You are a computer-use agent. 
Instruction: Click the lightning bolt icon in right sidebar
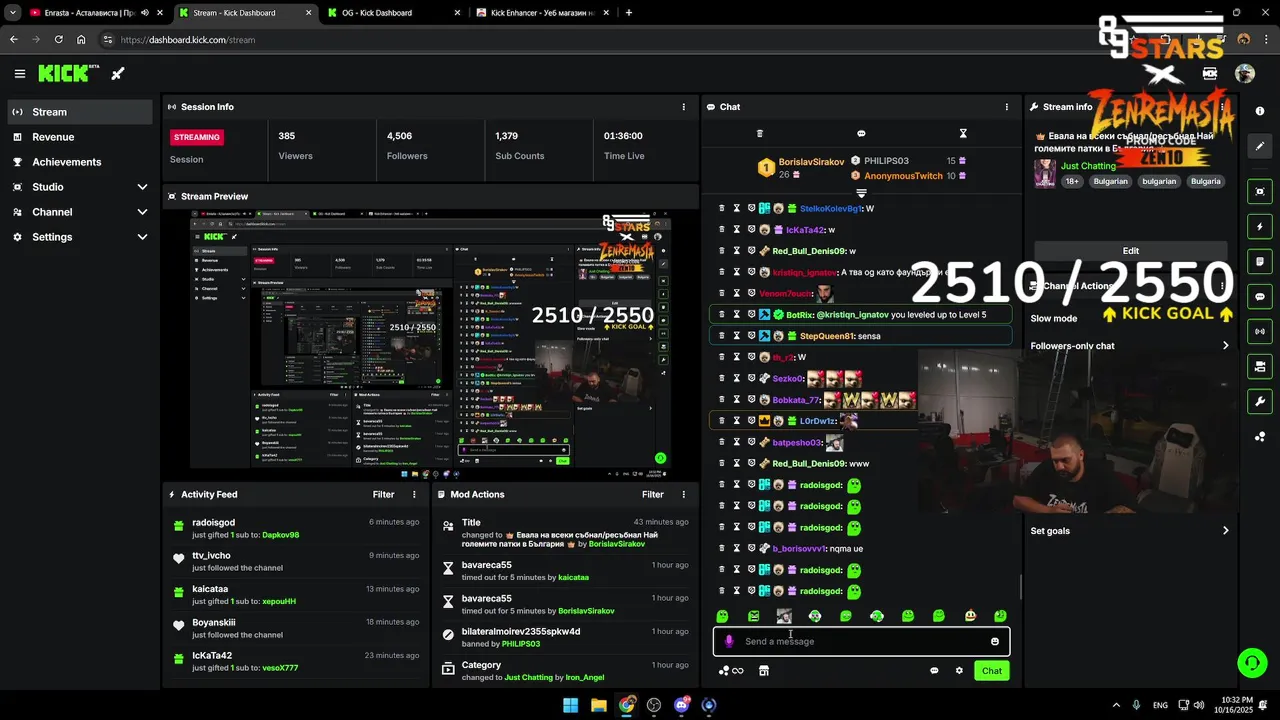click(x=1260, y=227)
